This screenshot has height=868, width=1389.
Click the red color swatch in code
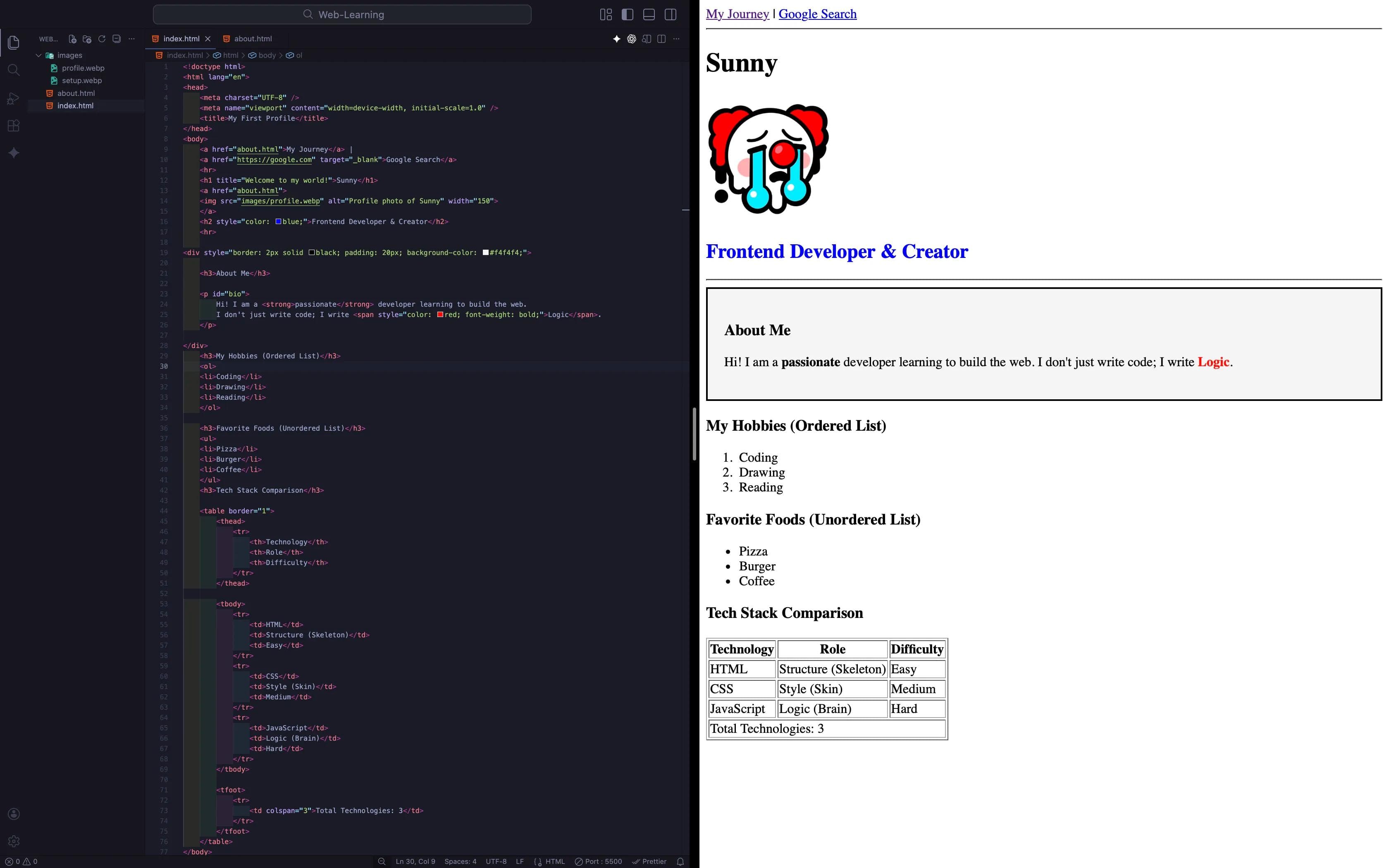point(440,315)
